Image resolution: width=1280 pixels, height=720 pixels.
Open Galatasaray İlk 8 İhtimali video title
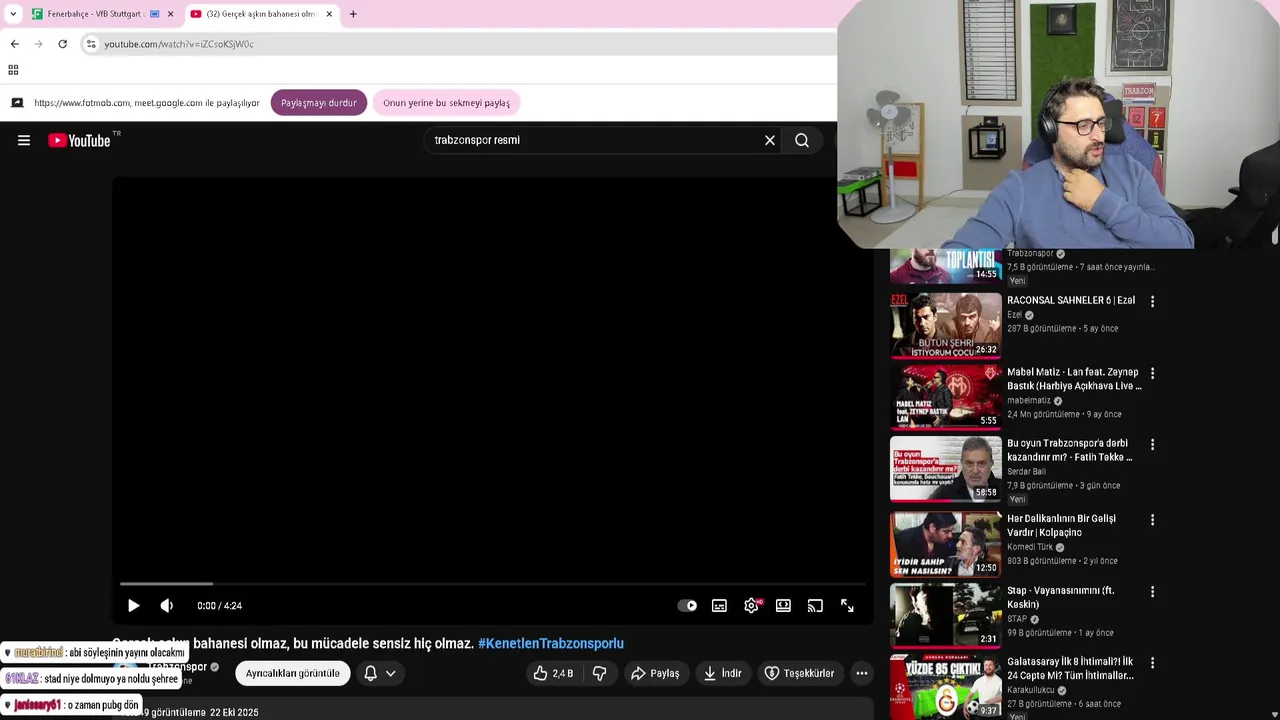[1070, 669]
